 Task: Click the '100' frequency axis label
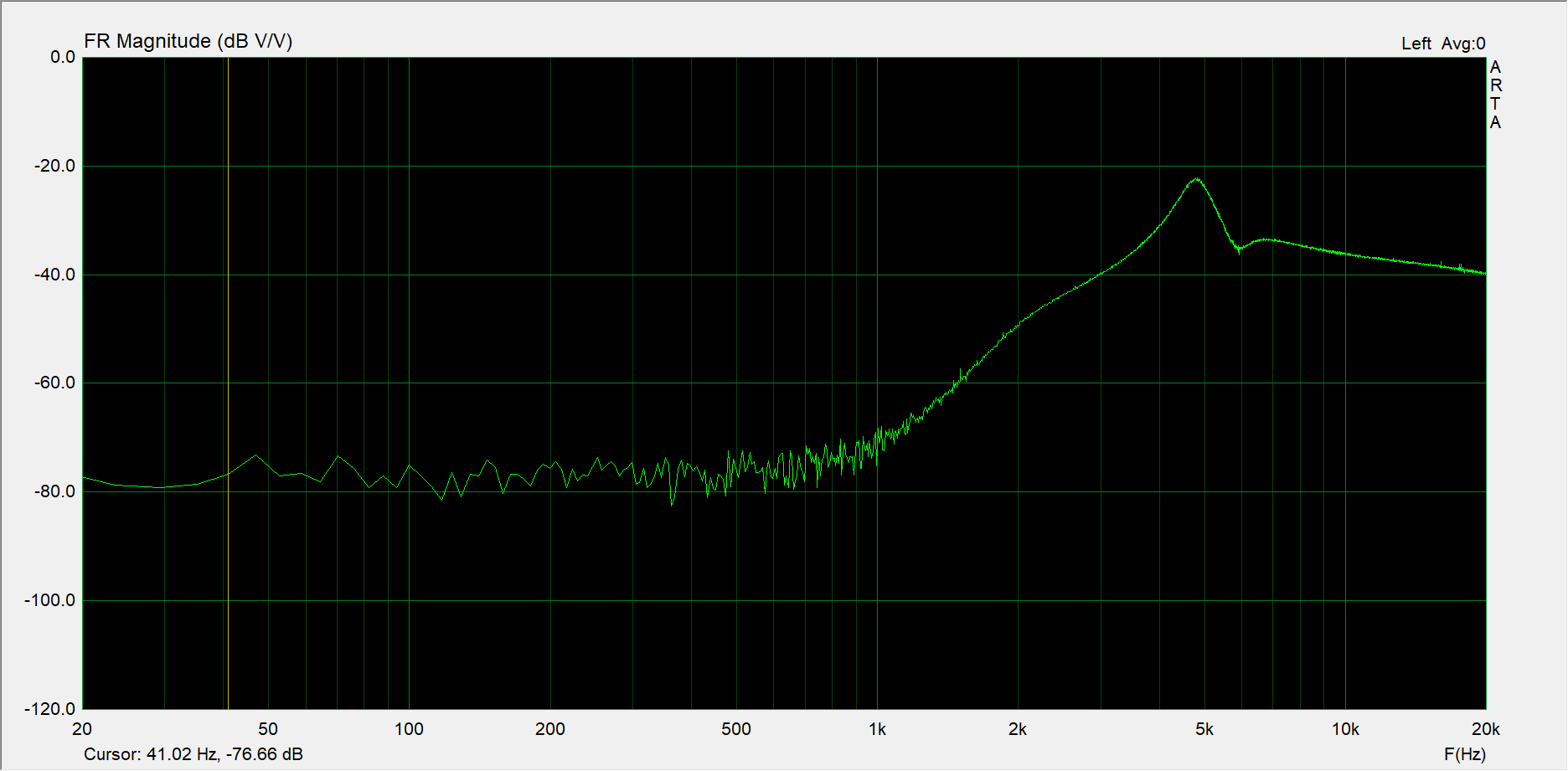coord(409,729)
